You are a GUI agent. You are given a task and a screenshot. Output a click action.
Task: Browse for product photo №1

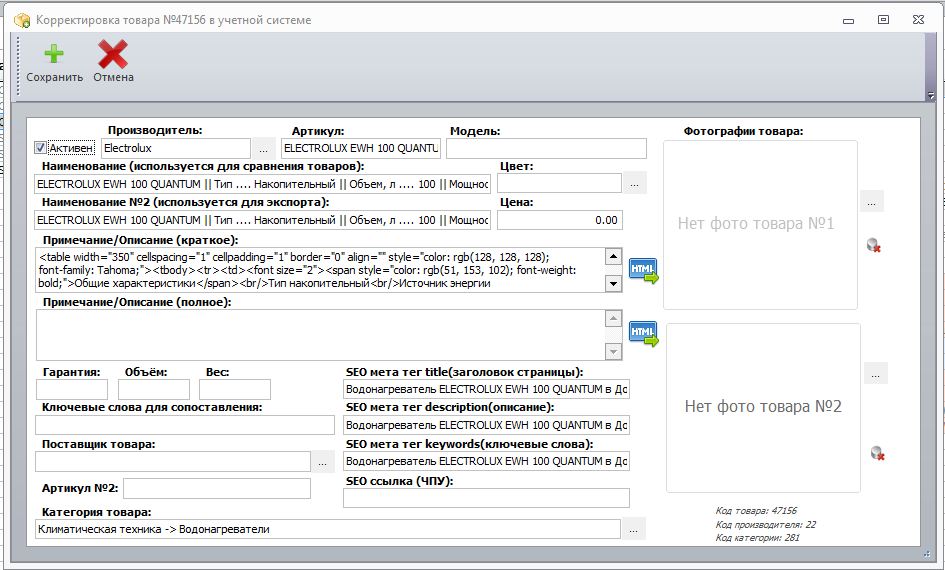click(871, 202)
